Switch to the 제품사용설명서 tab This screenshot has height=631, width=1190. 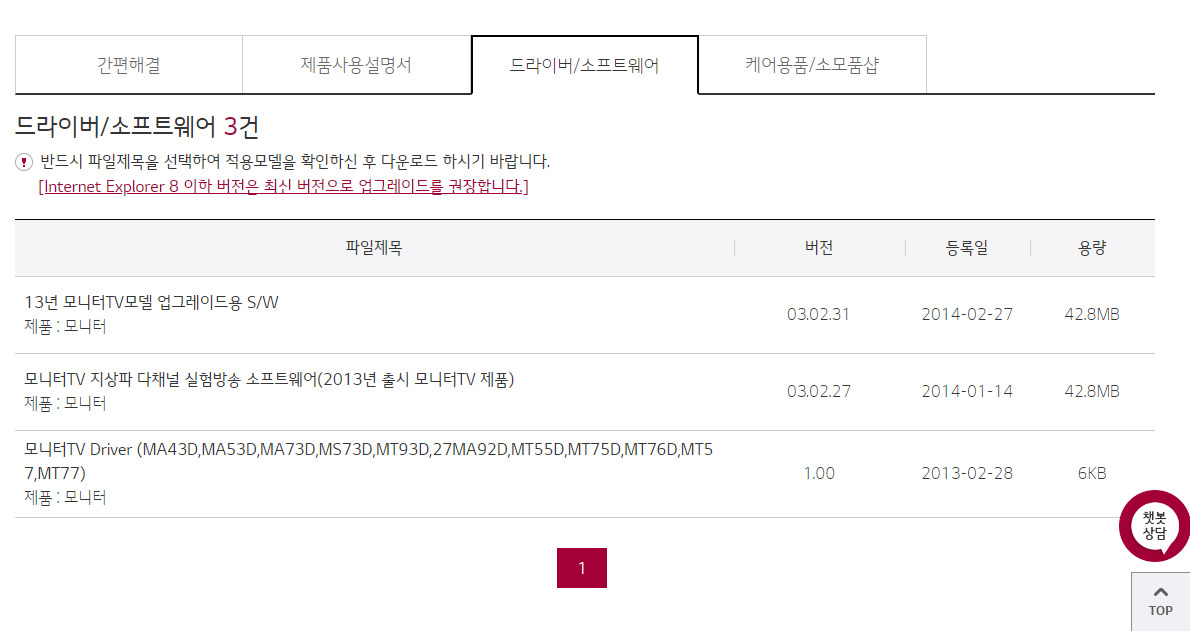tap(357, 65)
